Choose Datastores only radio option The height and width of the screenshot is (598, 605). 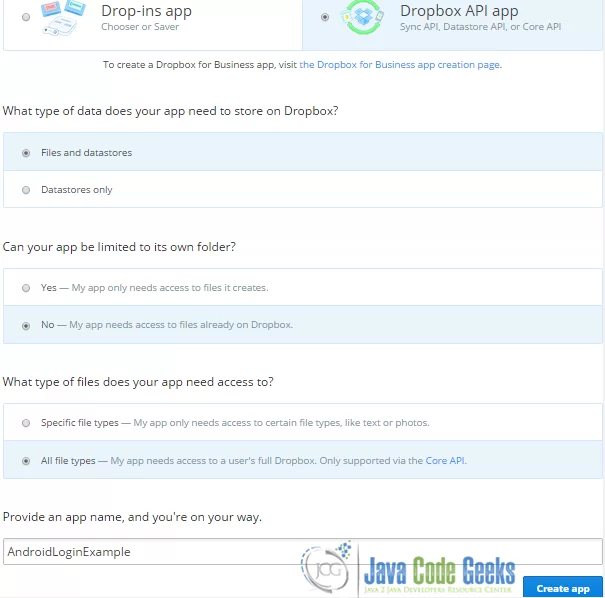26,190
